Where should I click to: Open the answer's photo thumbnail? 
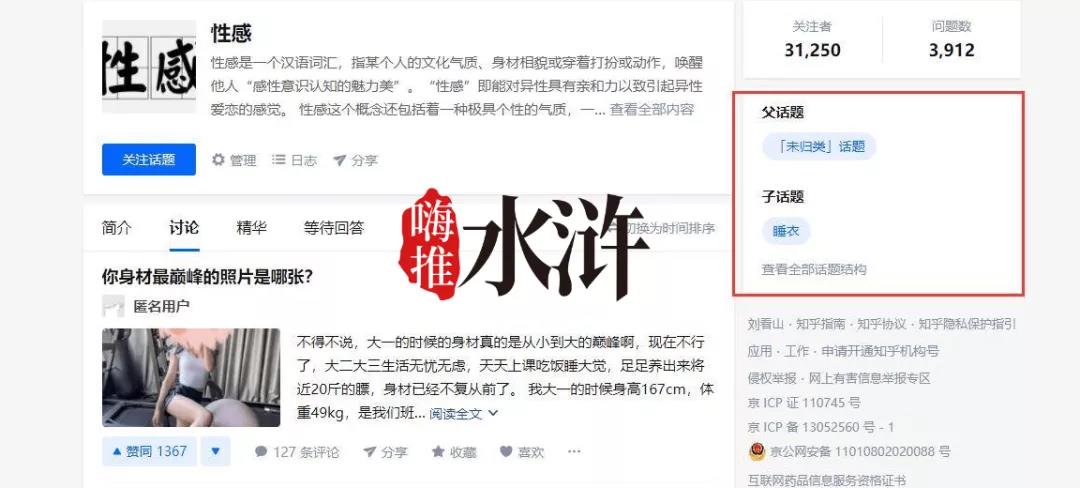click(191, 377)
